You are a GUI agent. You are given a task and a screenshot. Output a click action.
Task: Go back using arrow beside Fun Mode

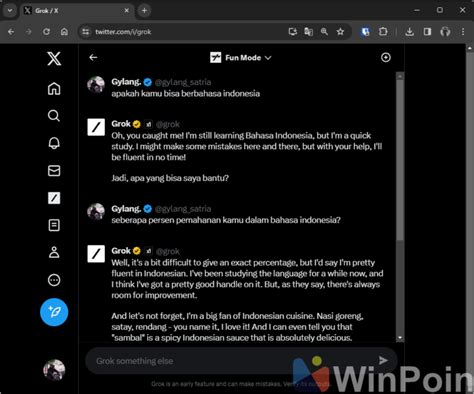[x=93, y=58]
